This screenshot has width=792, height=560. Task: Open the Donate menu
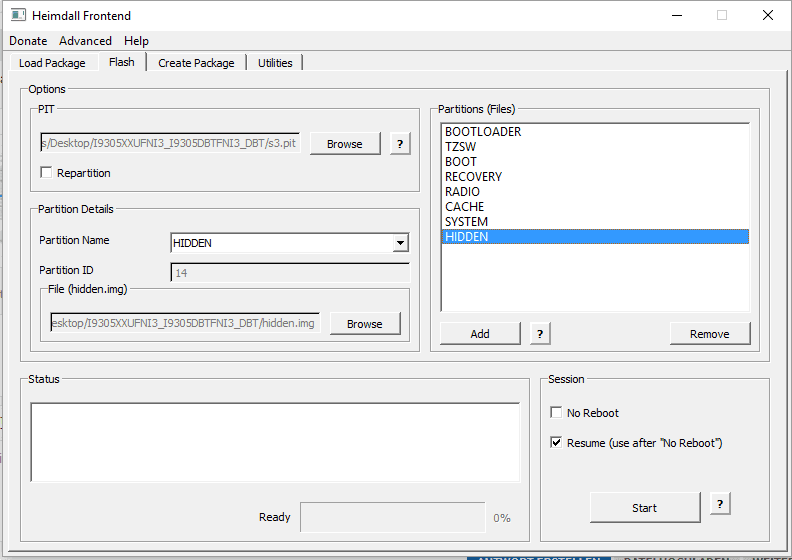(x=28, y=41)
